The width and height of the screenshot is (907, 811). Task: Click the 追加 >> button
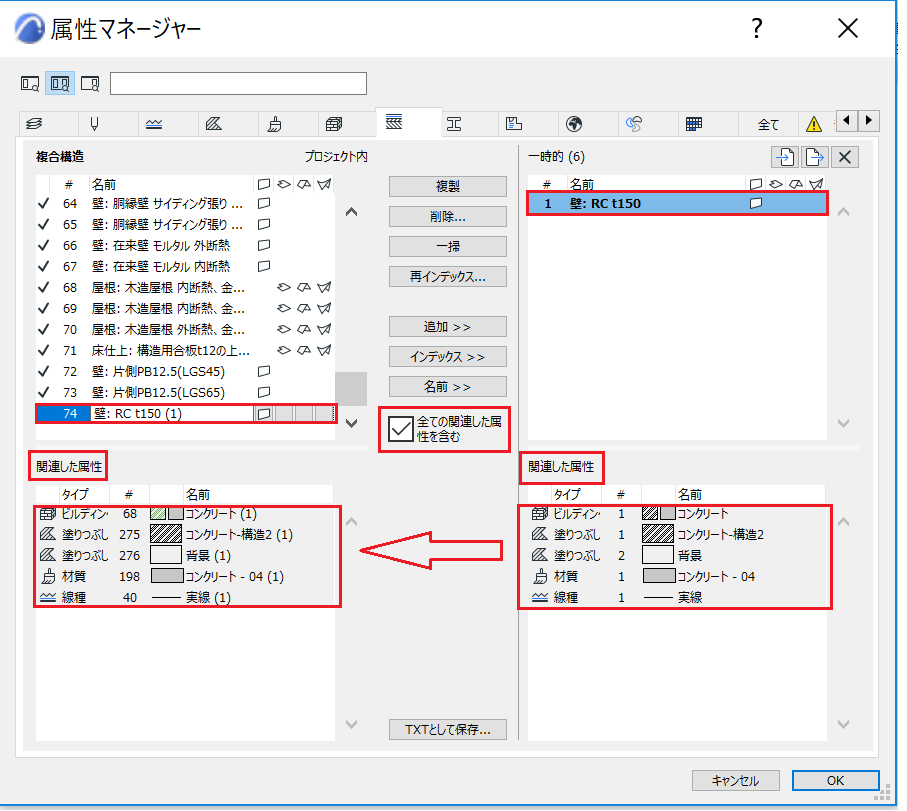pos(448,327)
